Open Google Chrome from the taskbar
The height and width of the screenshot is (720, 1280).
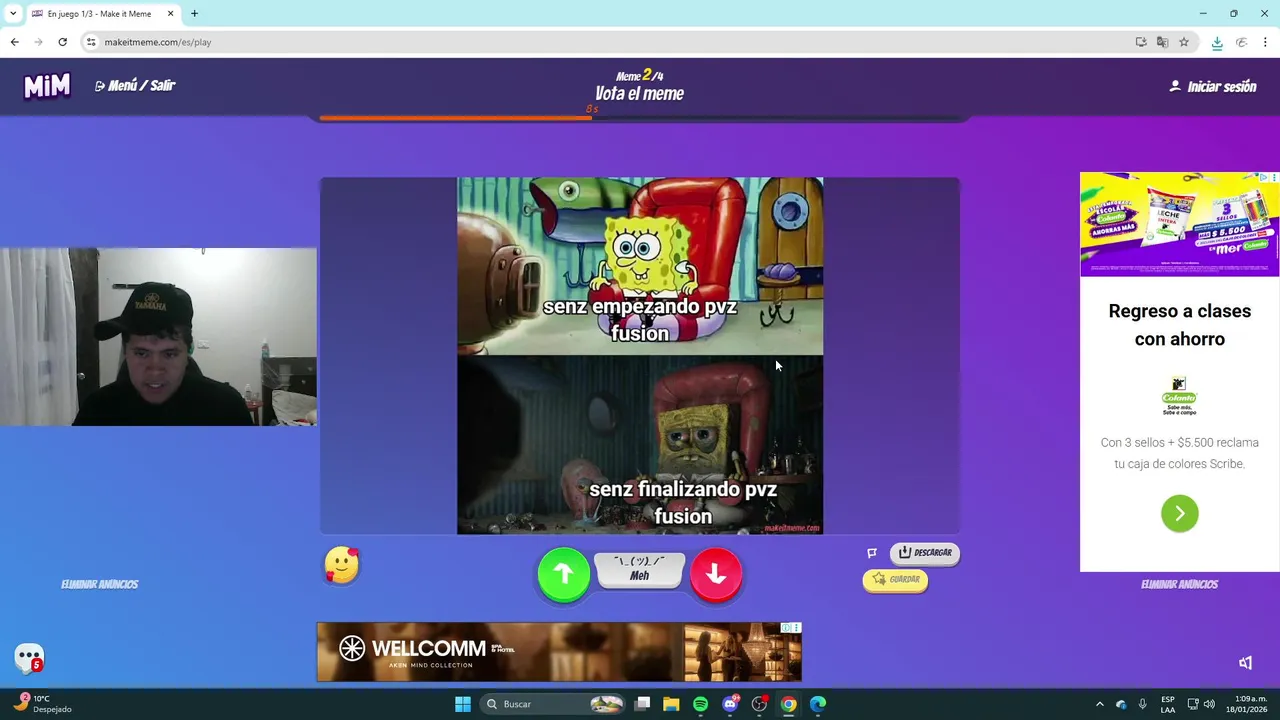(789, 704)
